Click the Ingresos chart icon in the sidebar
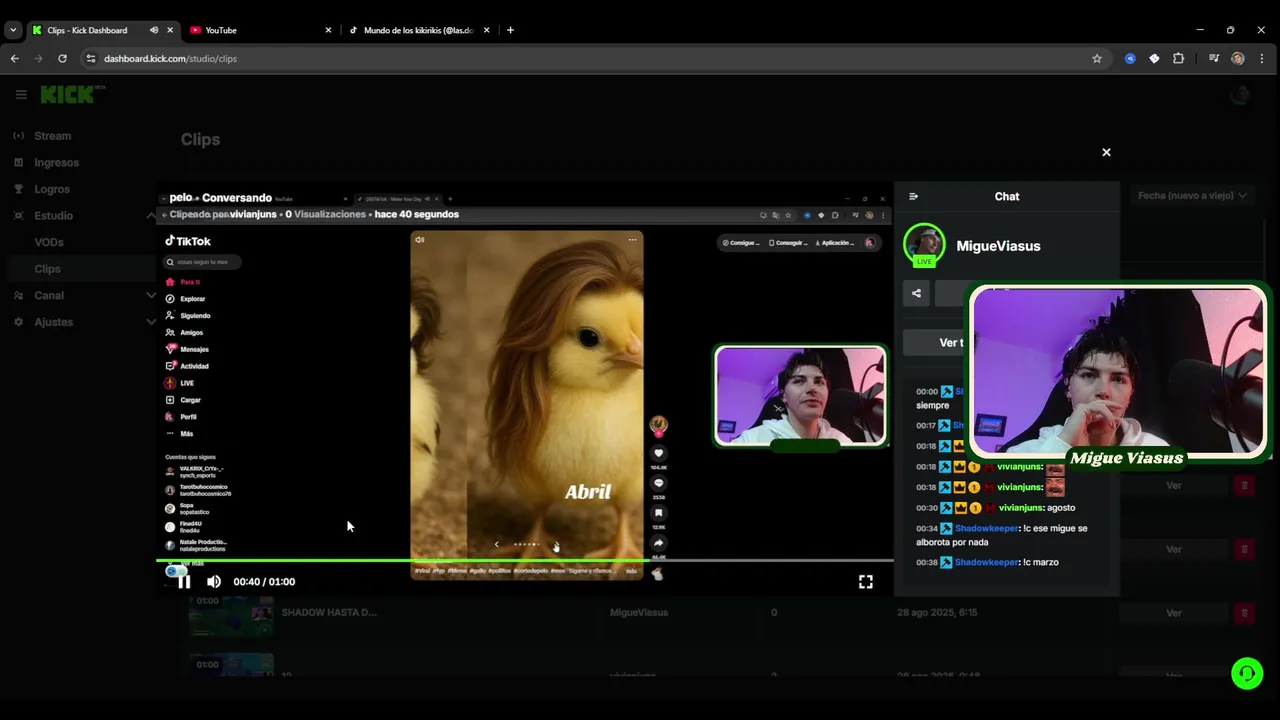This screenshot has height=720, width=1280. click(18, 162)
